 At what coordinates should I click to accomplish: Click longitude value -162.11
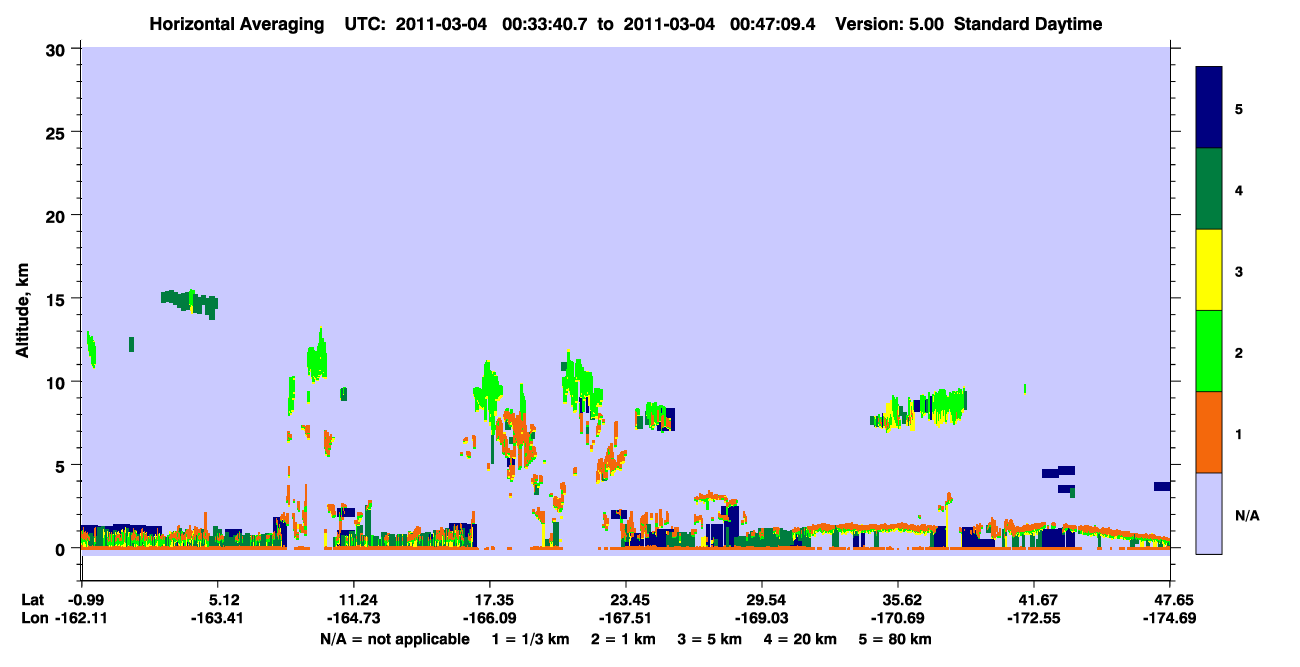pyautogui.click(x=82, y=619)
